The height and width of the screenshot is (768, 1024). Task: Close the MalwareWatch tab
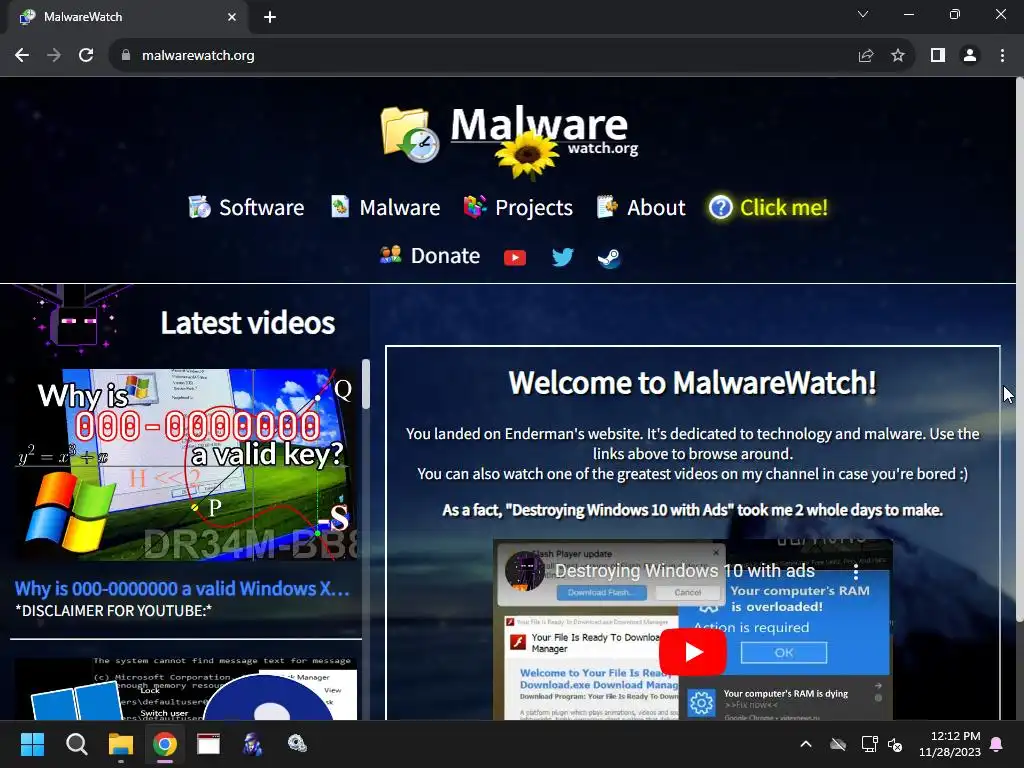(x=232, y=17)
